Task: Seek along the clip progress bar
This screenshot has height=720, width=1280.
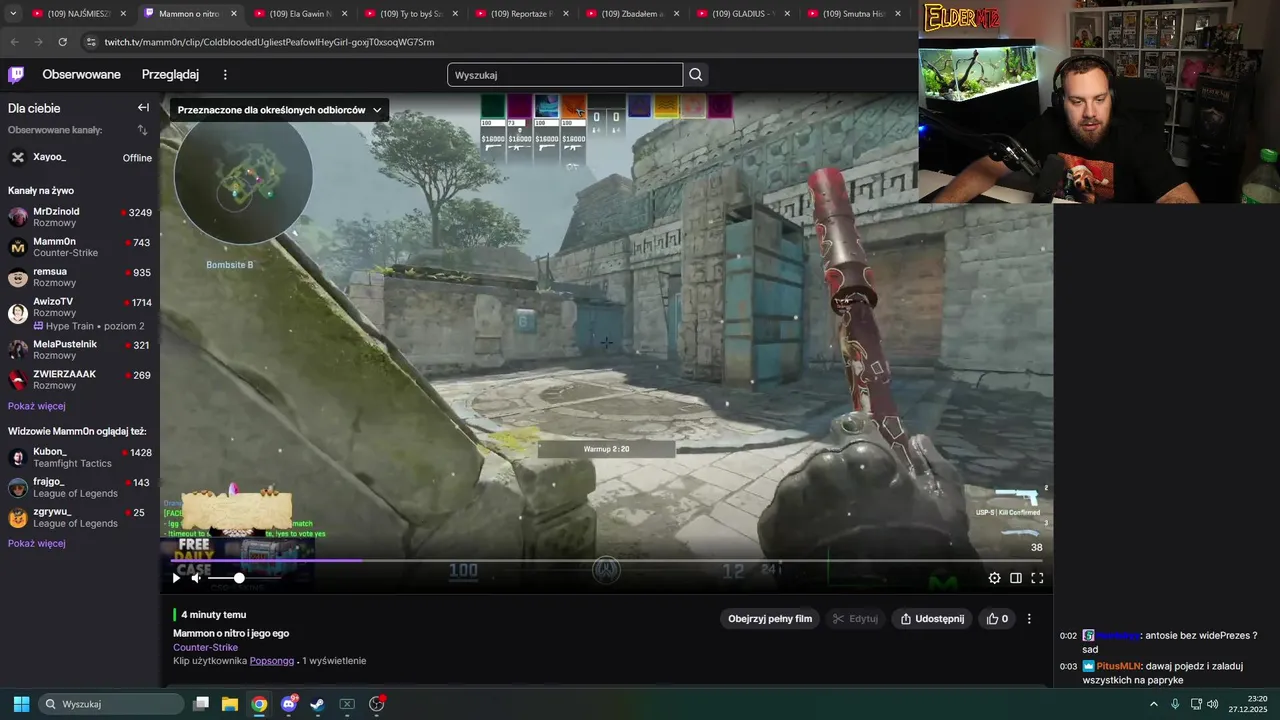Action: 606,560
